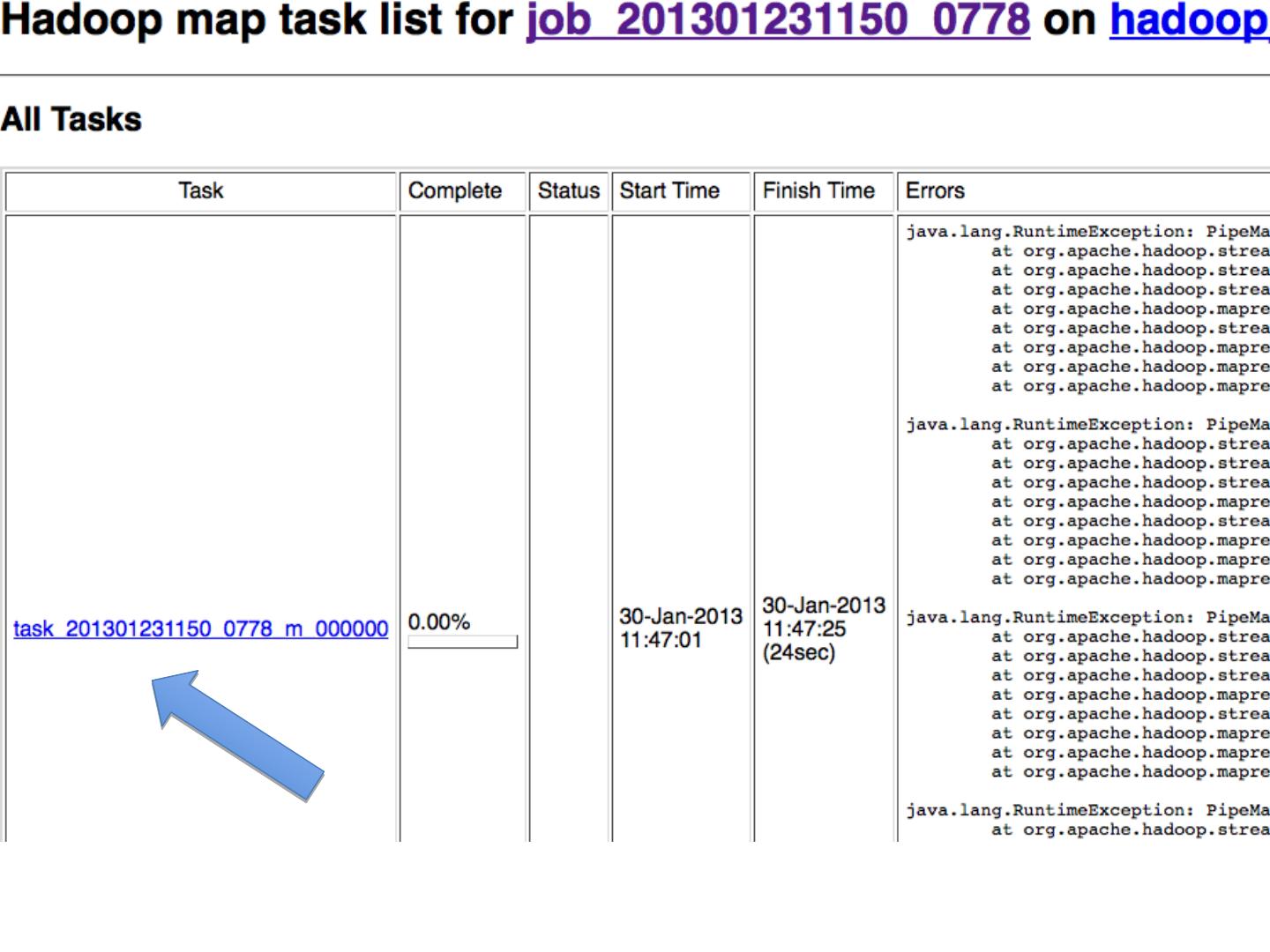Image resolution: width=1270 pixels, height=952 pixels.
Task: Click the second java.lang.RuntimeException error line
Action: [1087, 425]
